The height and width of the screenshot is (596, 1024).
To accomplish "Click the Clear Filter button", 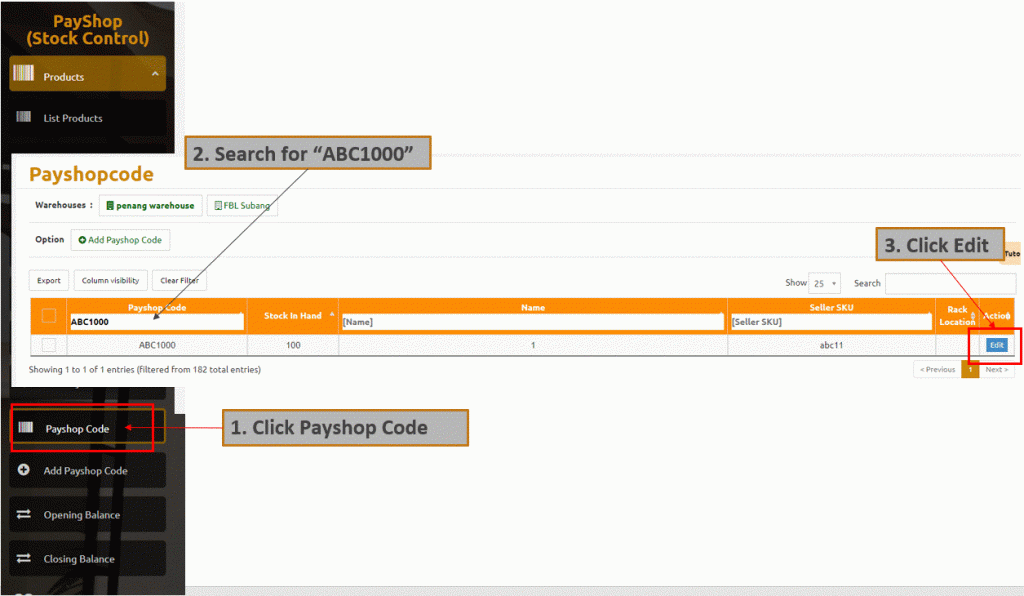I will point(180,281).
